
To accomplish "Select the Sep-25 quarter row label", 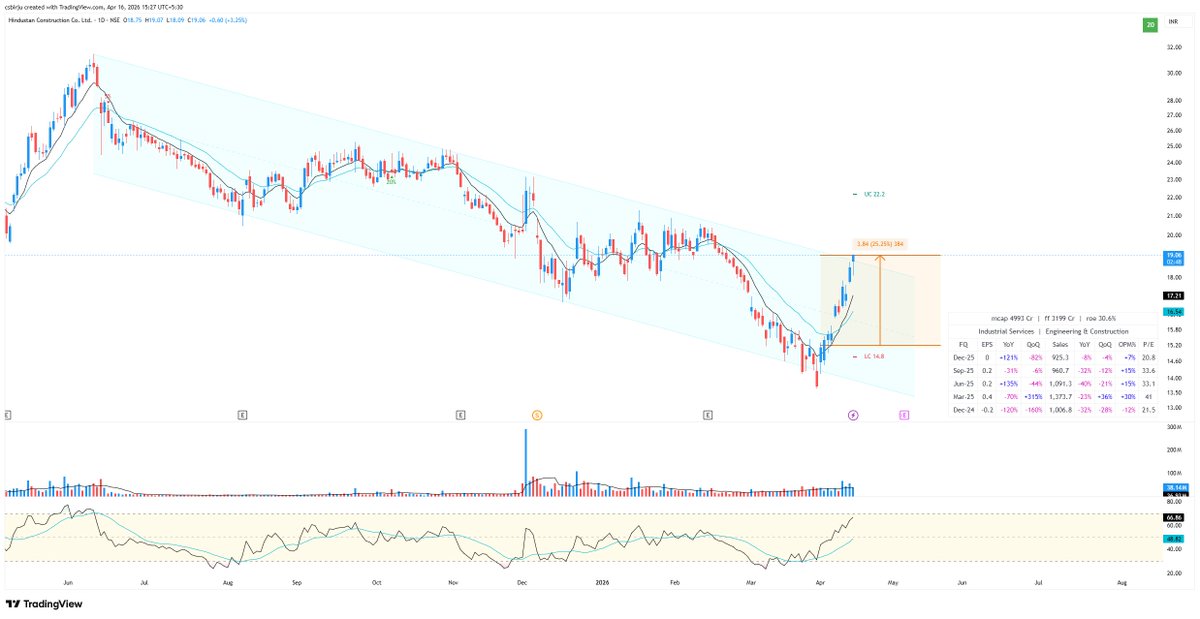I will [x=964, y=369].
